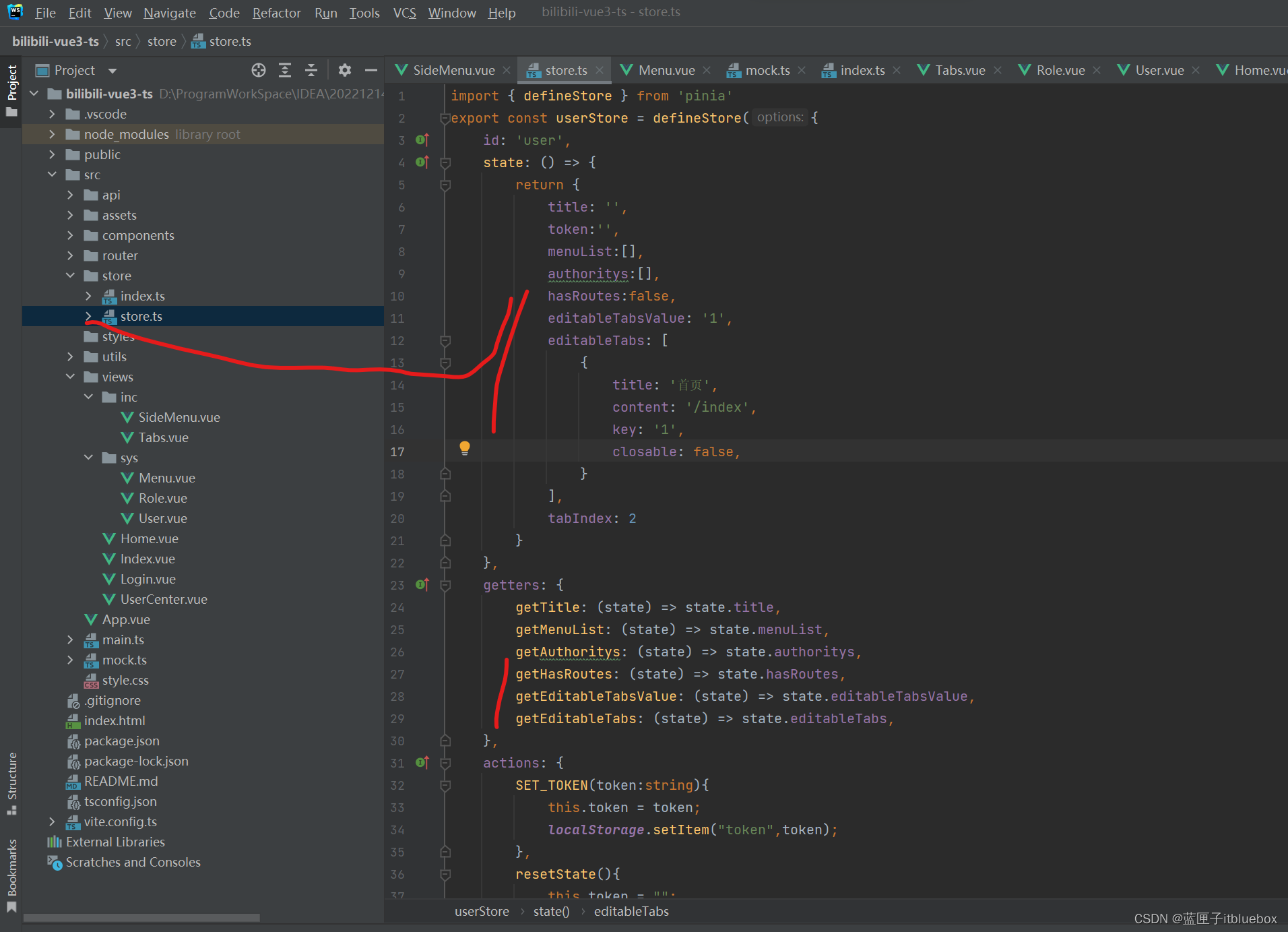Image resolution: width=1288 pixels, height=932 pixels.
Task: Open the Bookmarks tool window
Action: [11, 873]
